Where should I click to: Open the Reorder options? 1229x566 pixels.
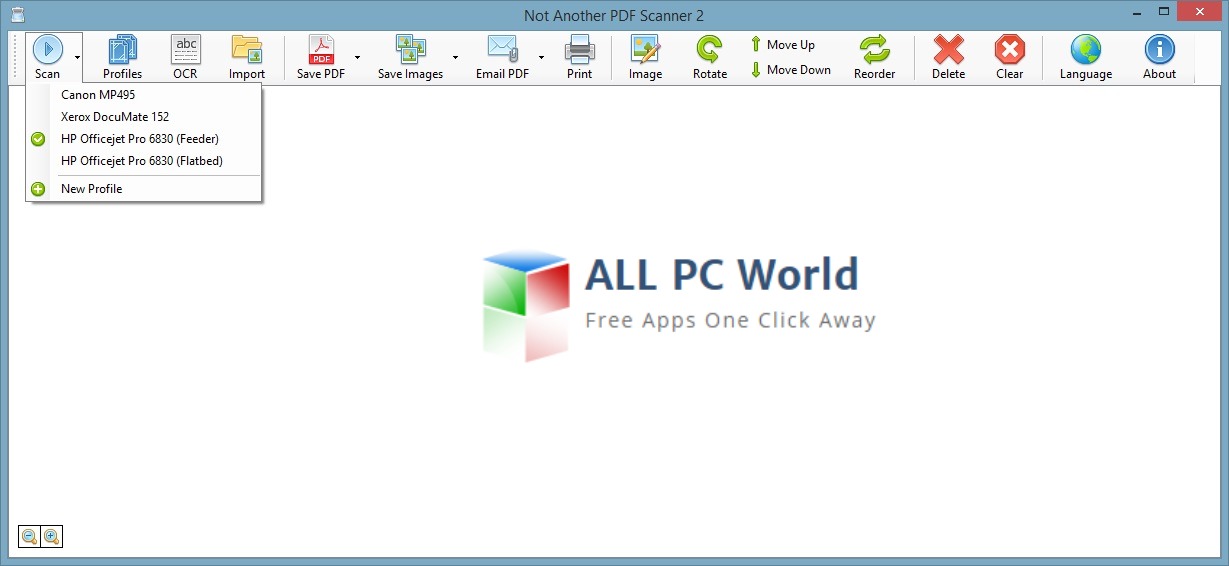pyautogui.click(x=874, y=58)
